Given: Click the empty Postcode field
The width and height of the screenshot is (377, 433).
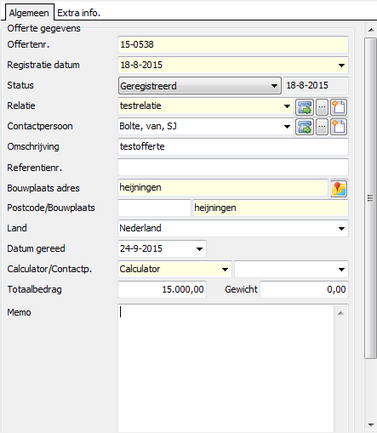Looking at the screenshot, I should 154,208.
